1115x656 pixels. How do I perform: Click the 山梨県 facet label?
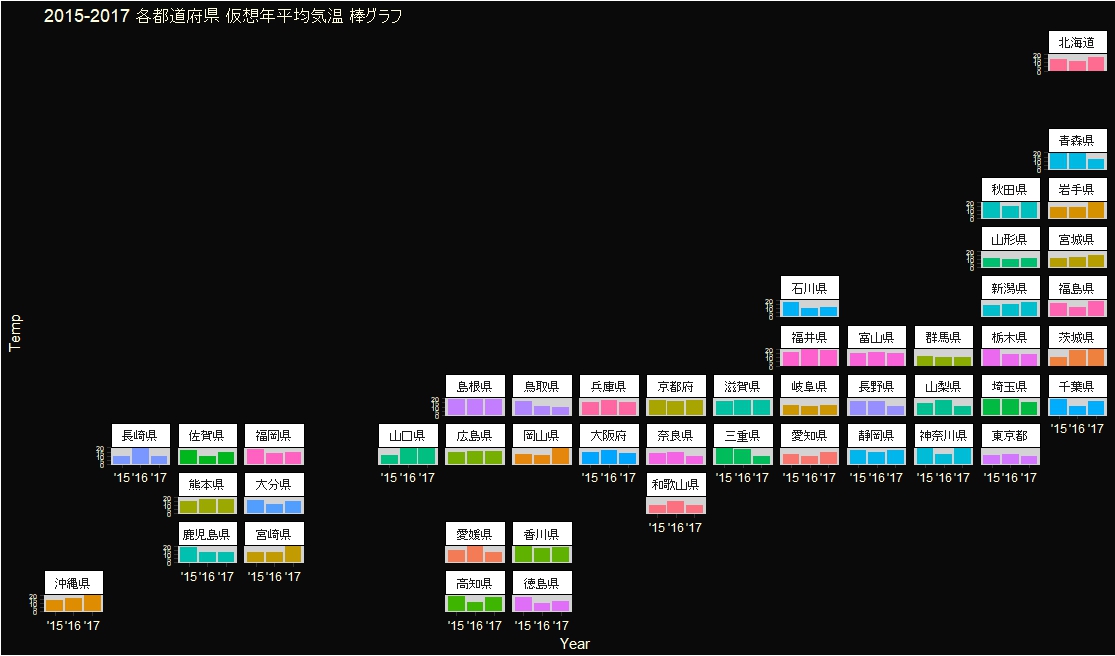point(944,387)
